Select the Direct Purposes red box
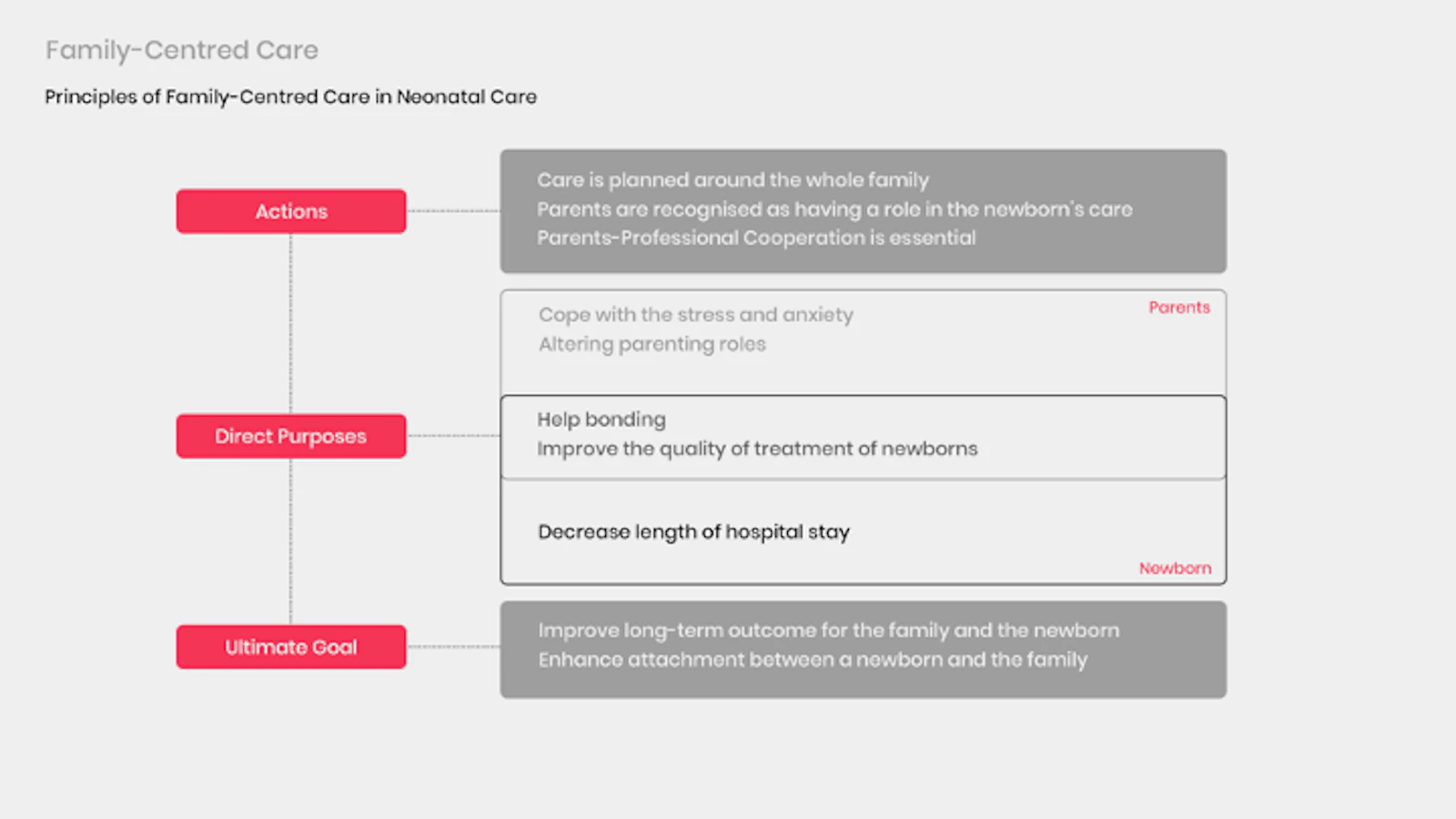Viewport: 1456px width, 819px height. click(291, 437)
